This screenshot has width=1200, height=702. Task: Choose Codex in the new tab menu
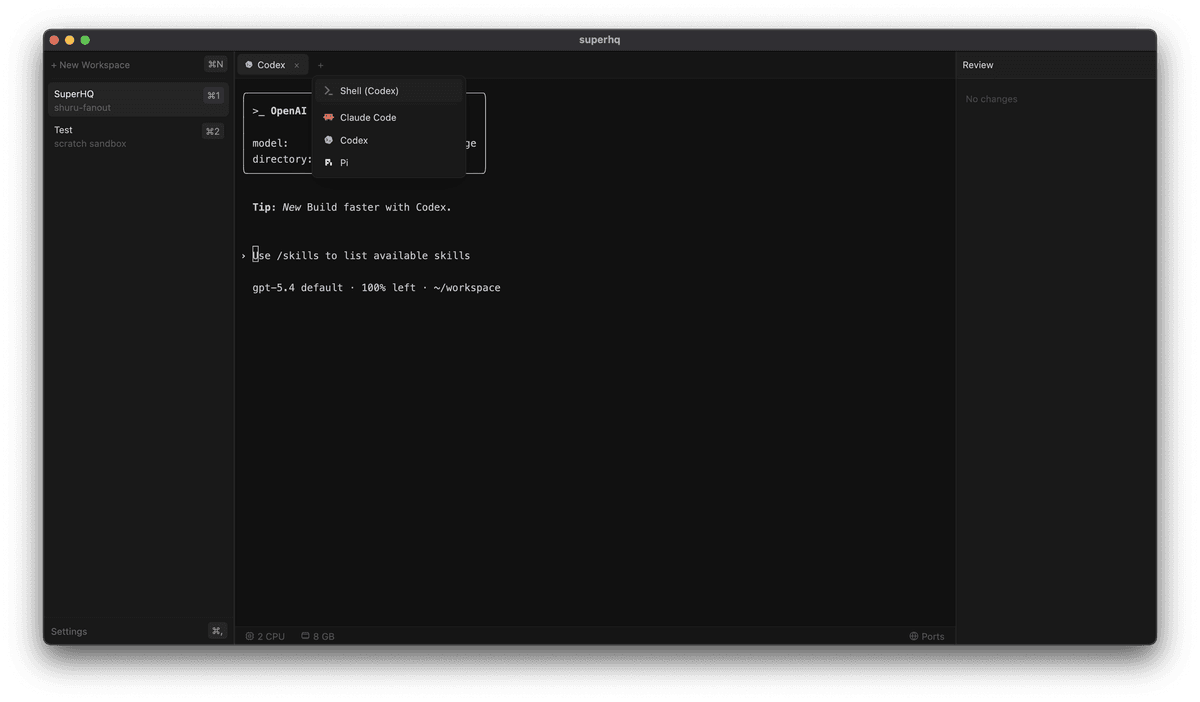(x=389, y=140)
